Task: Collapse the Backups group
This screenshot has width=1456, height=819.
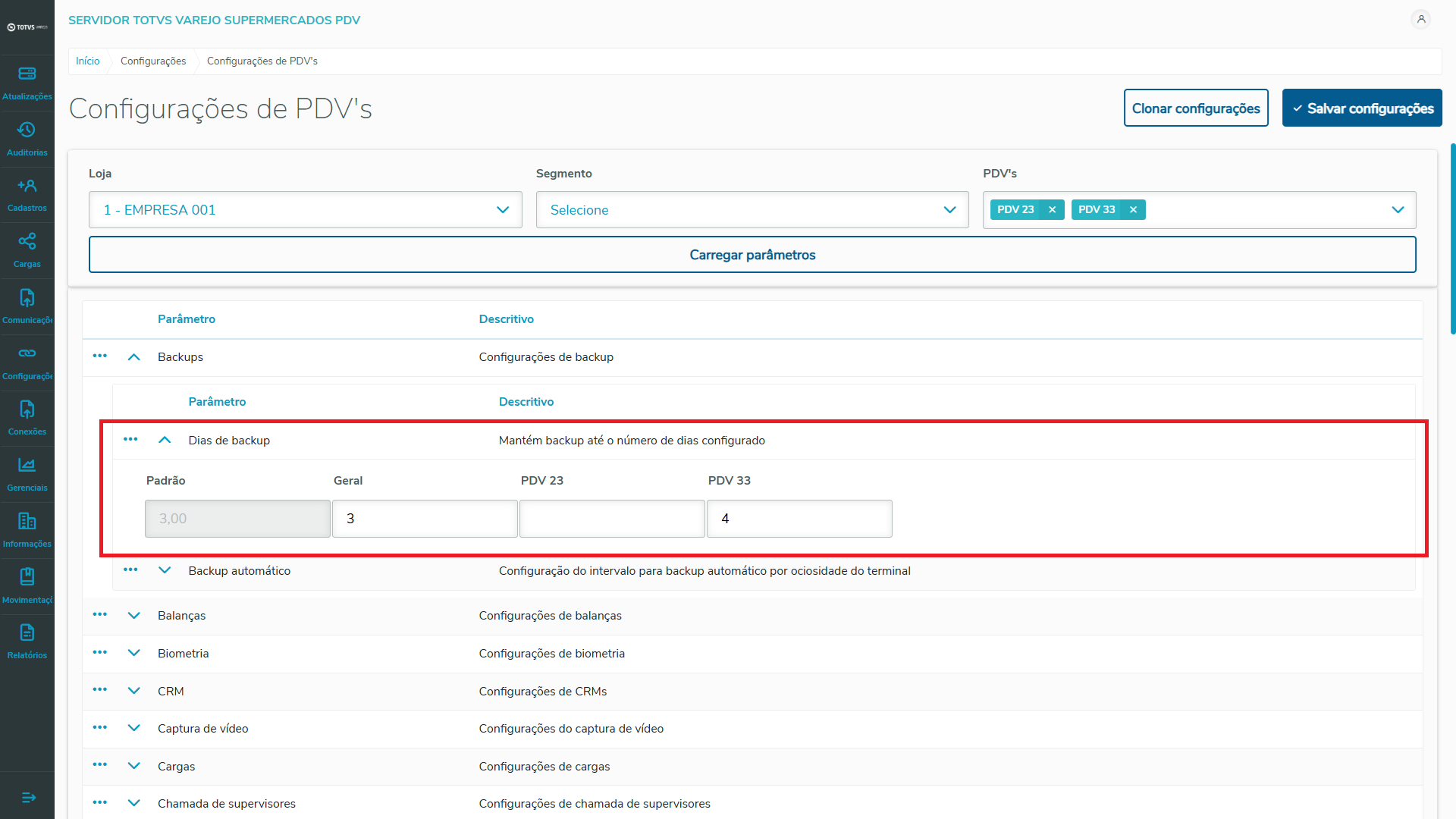Action: tap(134, 357)
